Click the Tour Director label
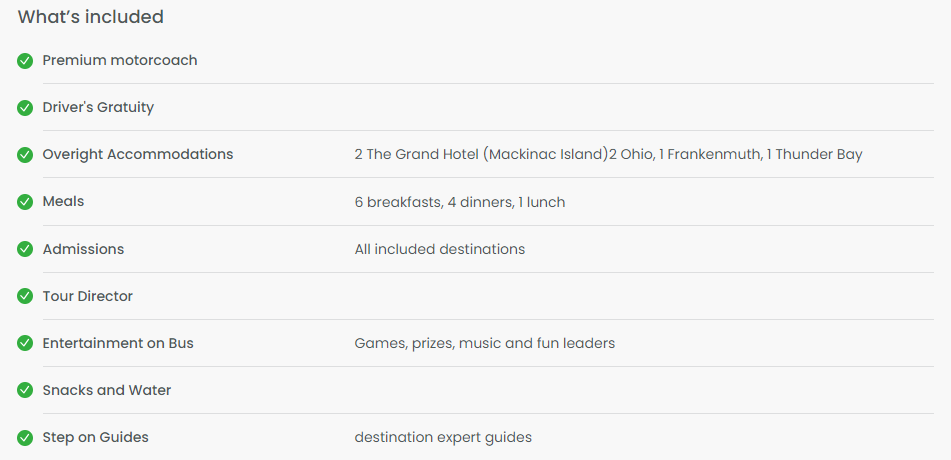The width and height of the screenshot is (951, 460). pyautogui.click(x=87, y=296)
